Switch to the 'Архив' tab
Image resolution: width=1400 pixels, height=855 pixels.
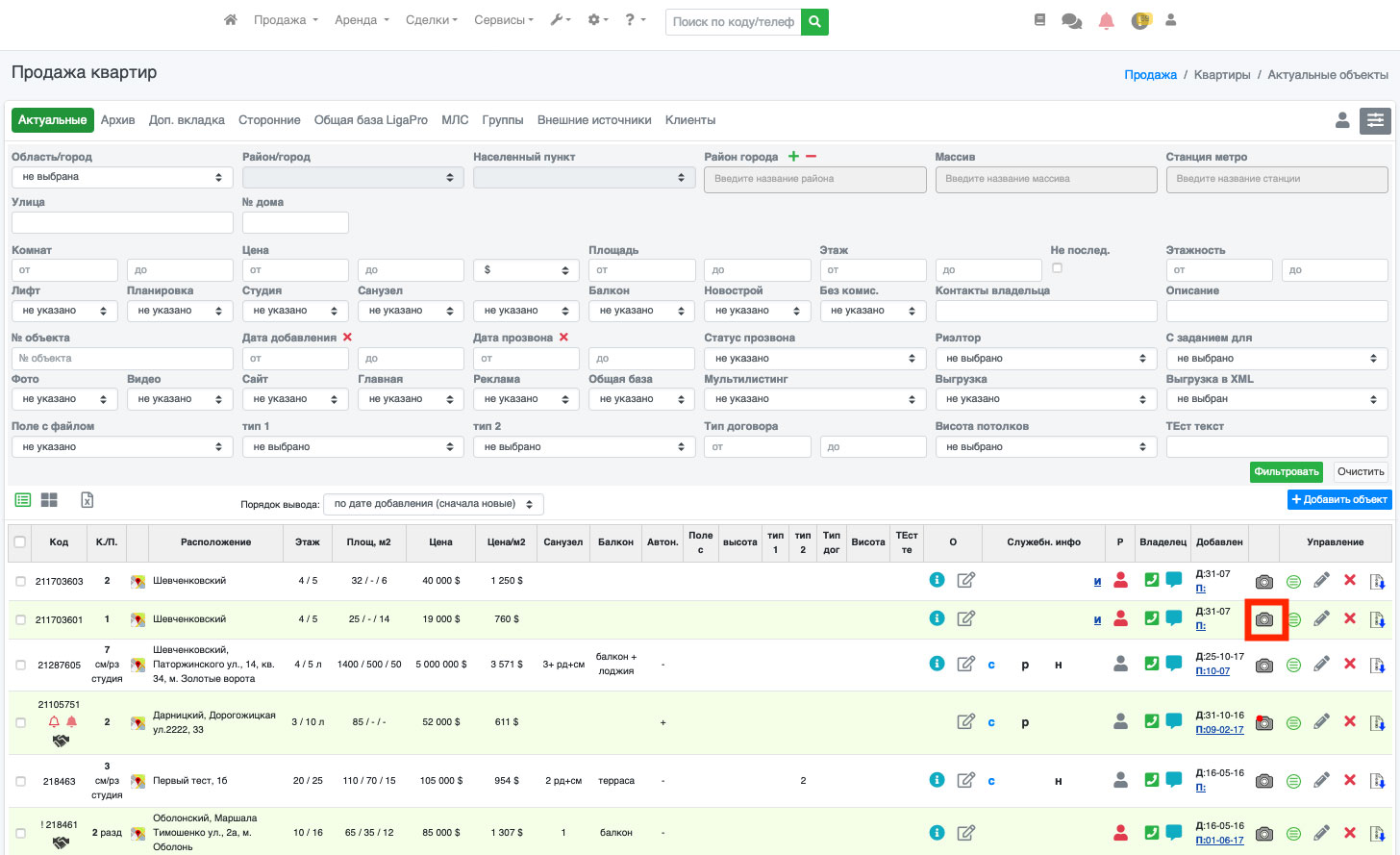pyautogui.click(x=117, y=120)
